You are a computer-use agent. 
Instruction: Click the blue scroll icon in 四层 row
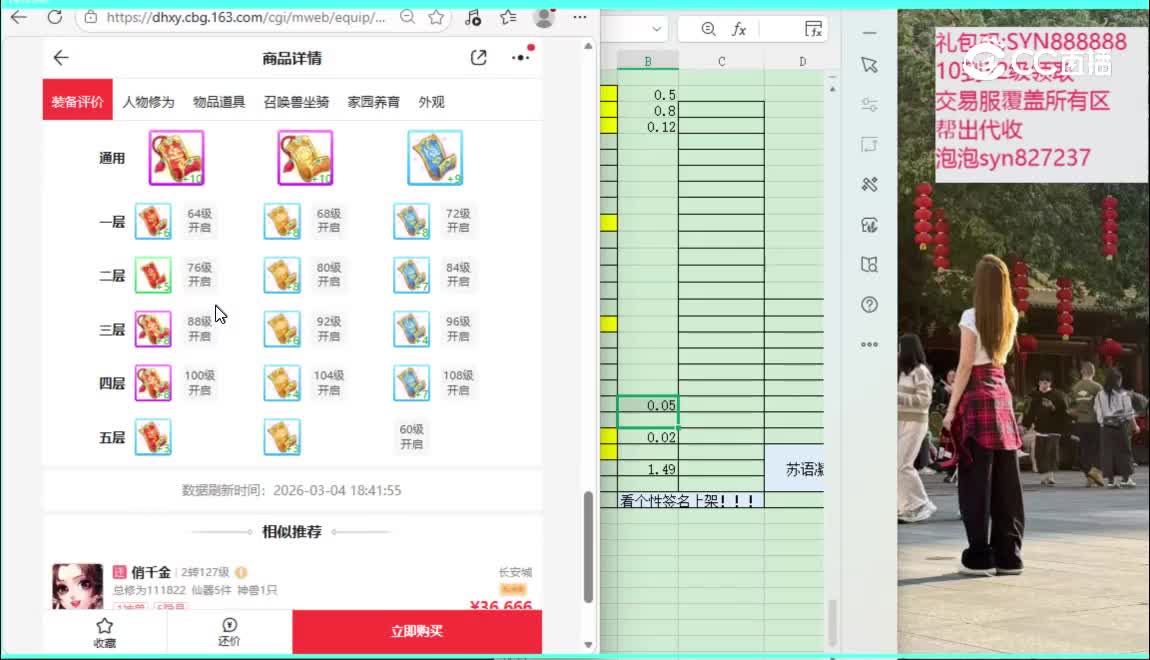(x=411, y=383)
